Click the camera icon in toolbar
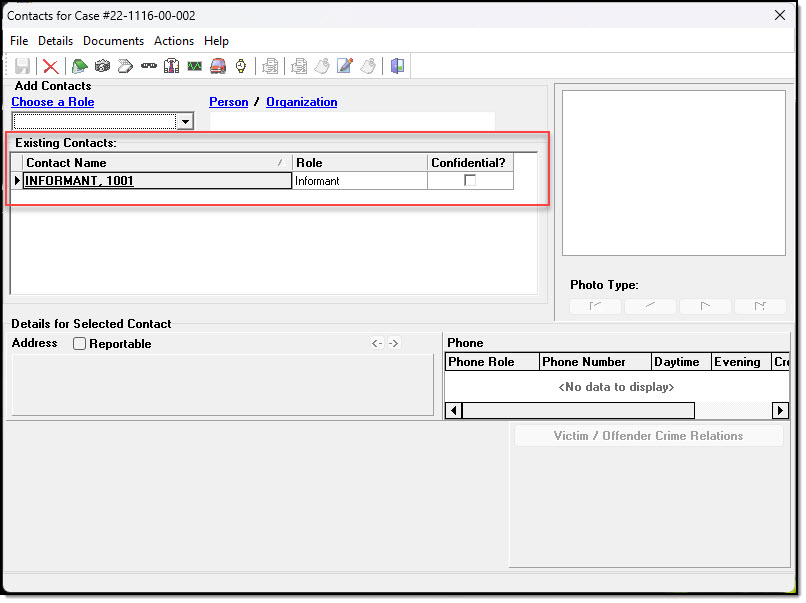The image size is (806, 603). coord(102,67)
